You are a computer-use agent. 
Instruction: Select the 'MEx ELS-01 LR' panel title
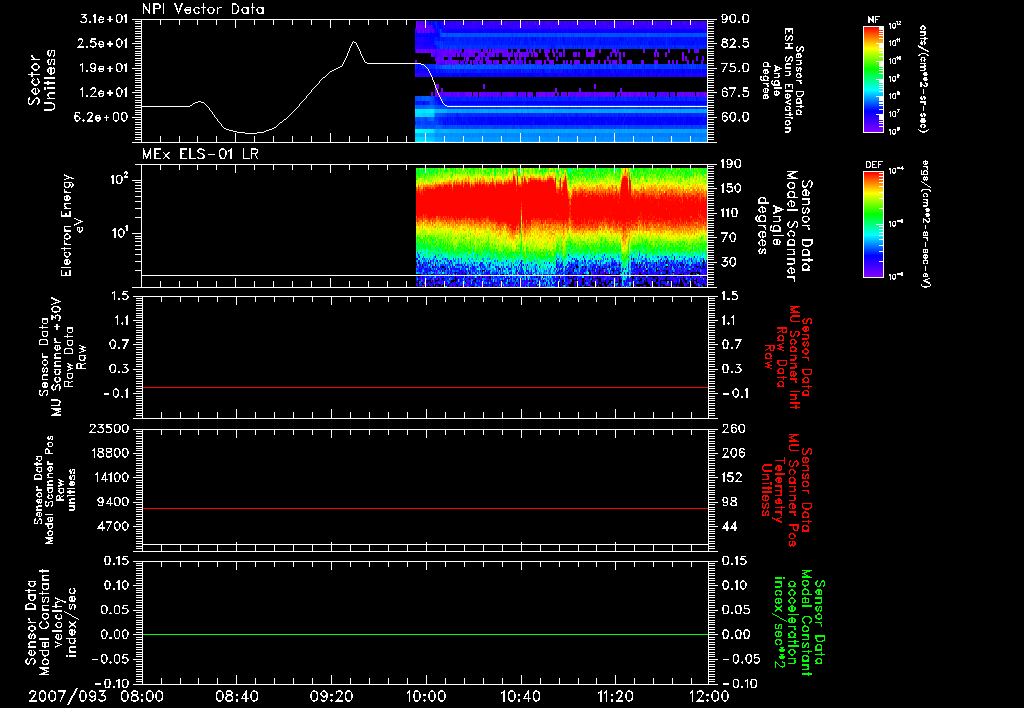200,154
